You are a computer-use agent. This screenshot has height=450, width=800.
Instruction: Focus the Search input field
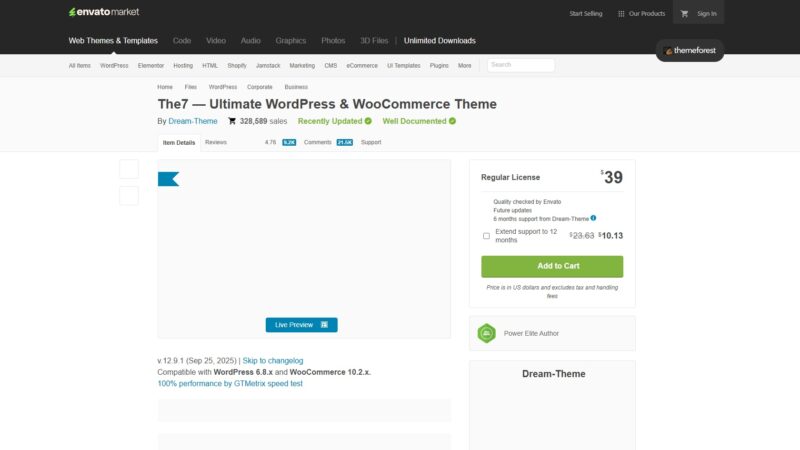point(520,65)
